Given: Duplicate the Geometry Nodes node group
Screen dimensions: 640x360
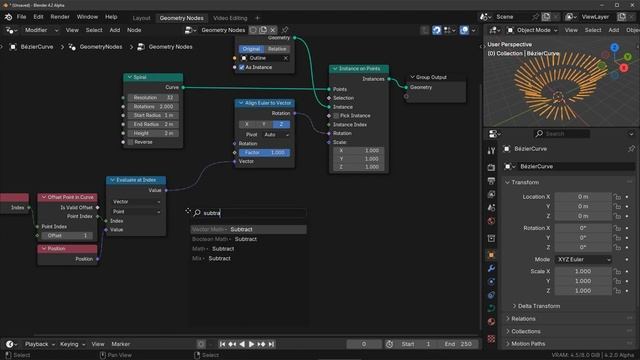Looking at the screenshot, I should click(263, 30).
